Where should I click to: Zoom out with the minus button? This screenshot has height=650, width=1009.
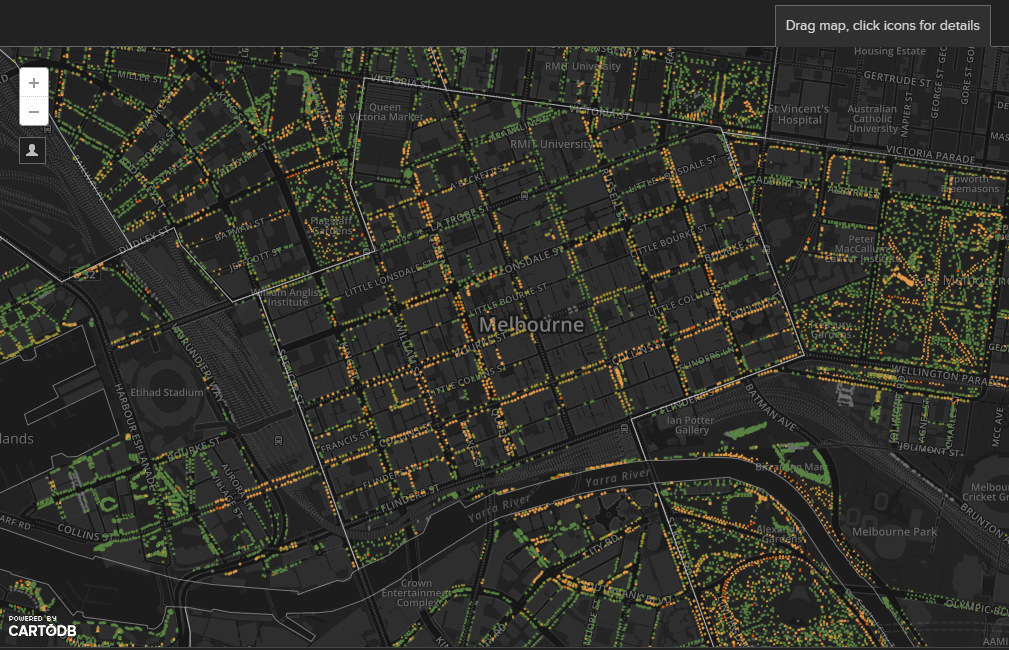tap(34, 111)
